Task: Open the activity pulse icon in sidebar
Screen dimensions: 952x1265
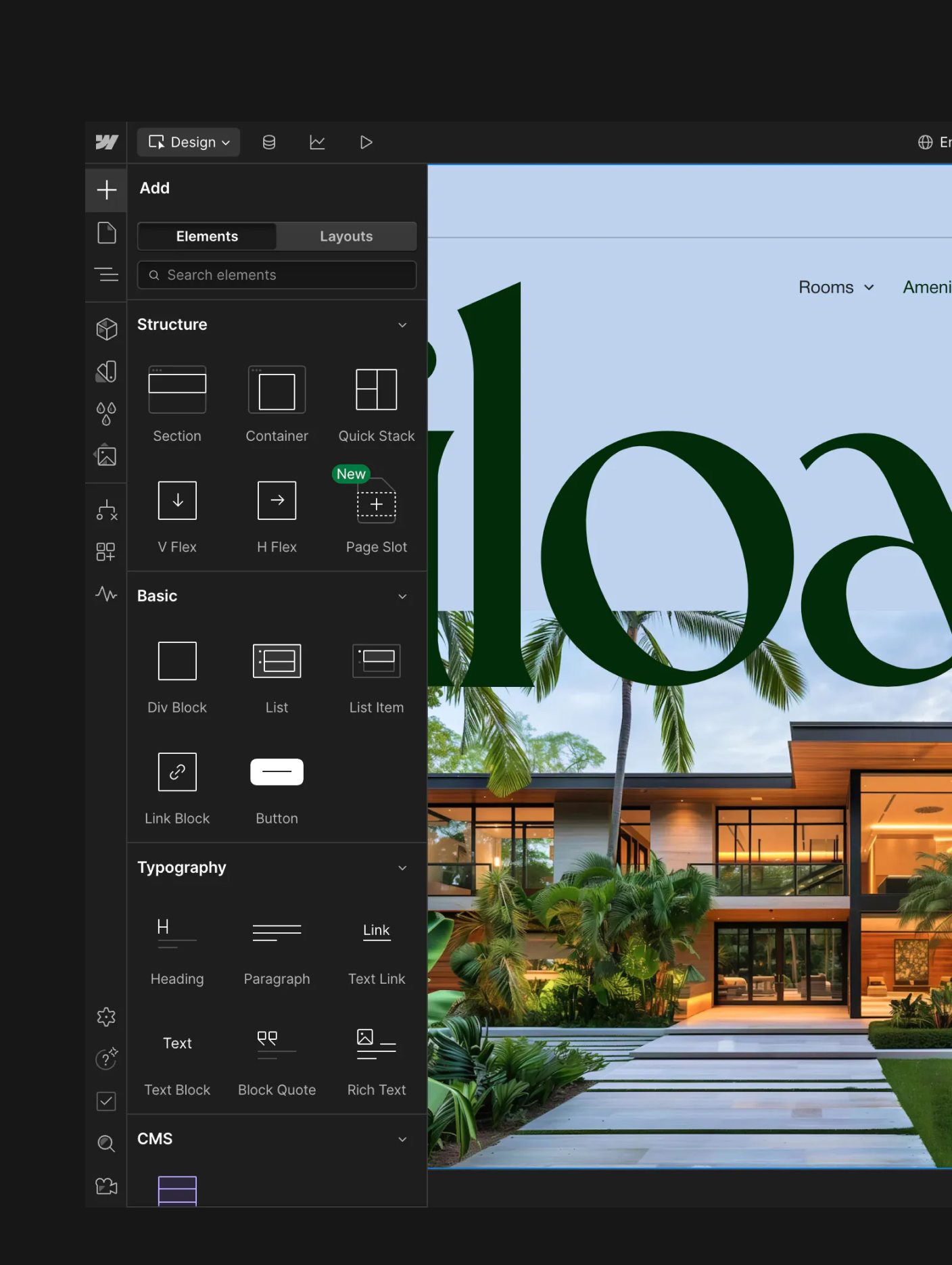Action: click(x=106, y=594)
